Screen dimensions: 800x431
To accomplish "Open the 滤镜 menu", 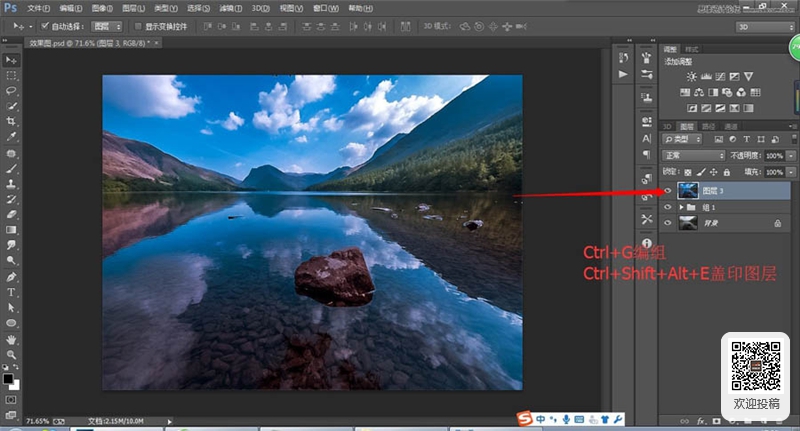I will tap(230, 8).
